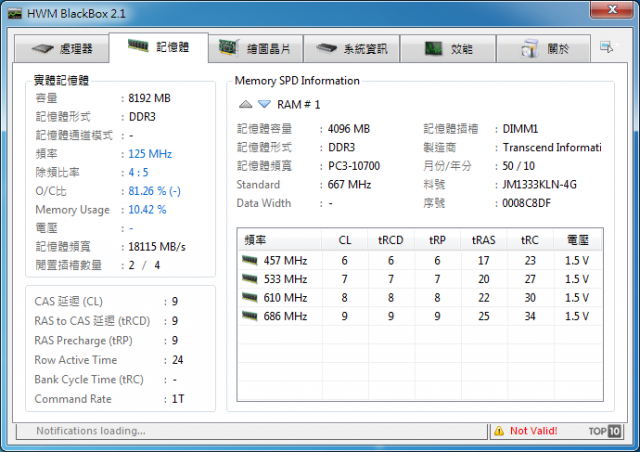Click the TOP 10 button
This screenshot has height=452, width=640.
coord(605,431)
